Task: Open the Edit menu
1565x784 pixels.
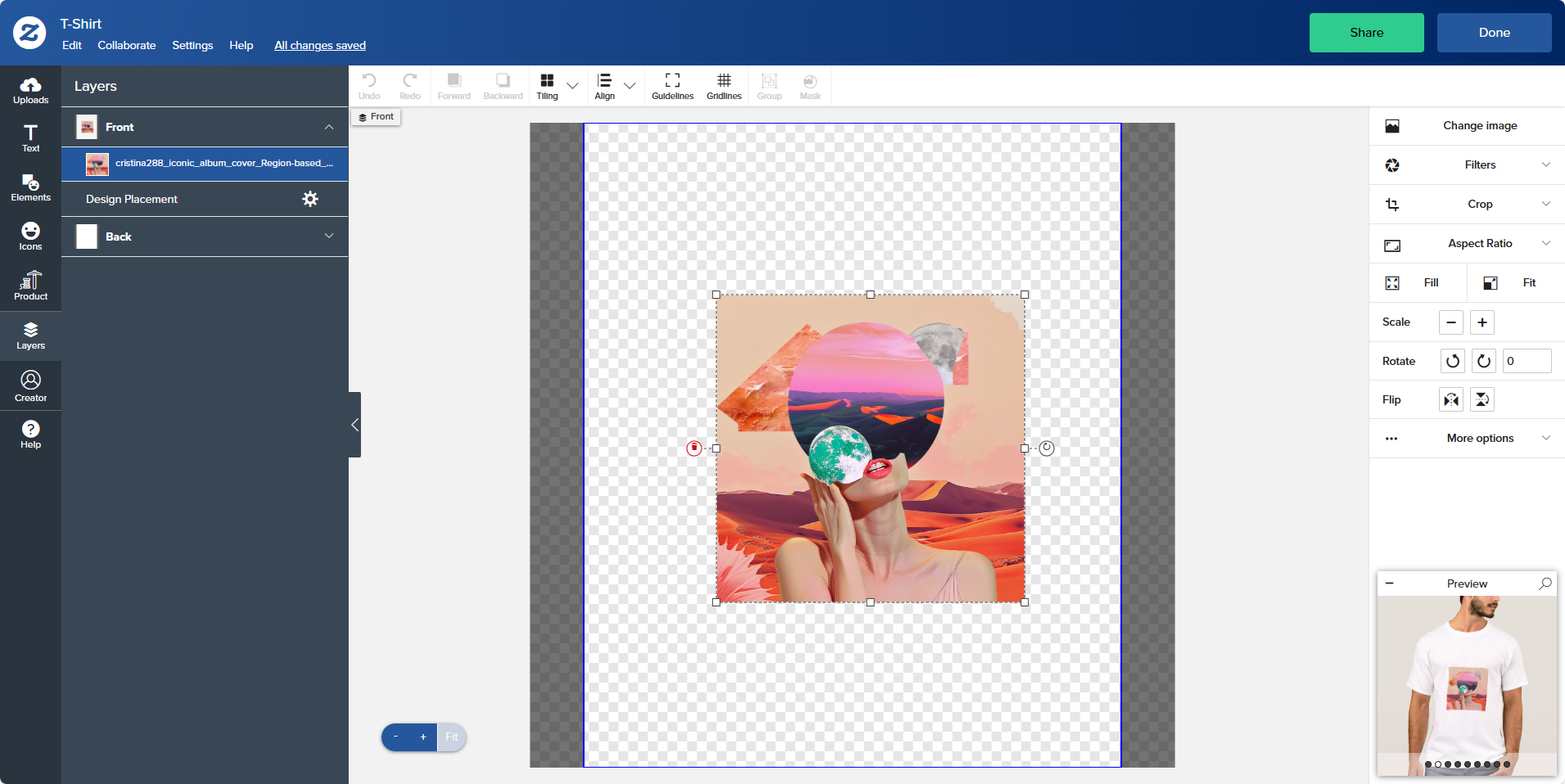Action: click(x=72, y=45)
